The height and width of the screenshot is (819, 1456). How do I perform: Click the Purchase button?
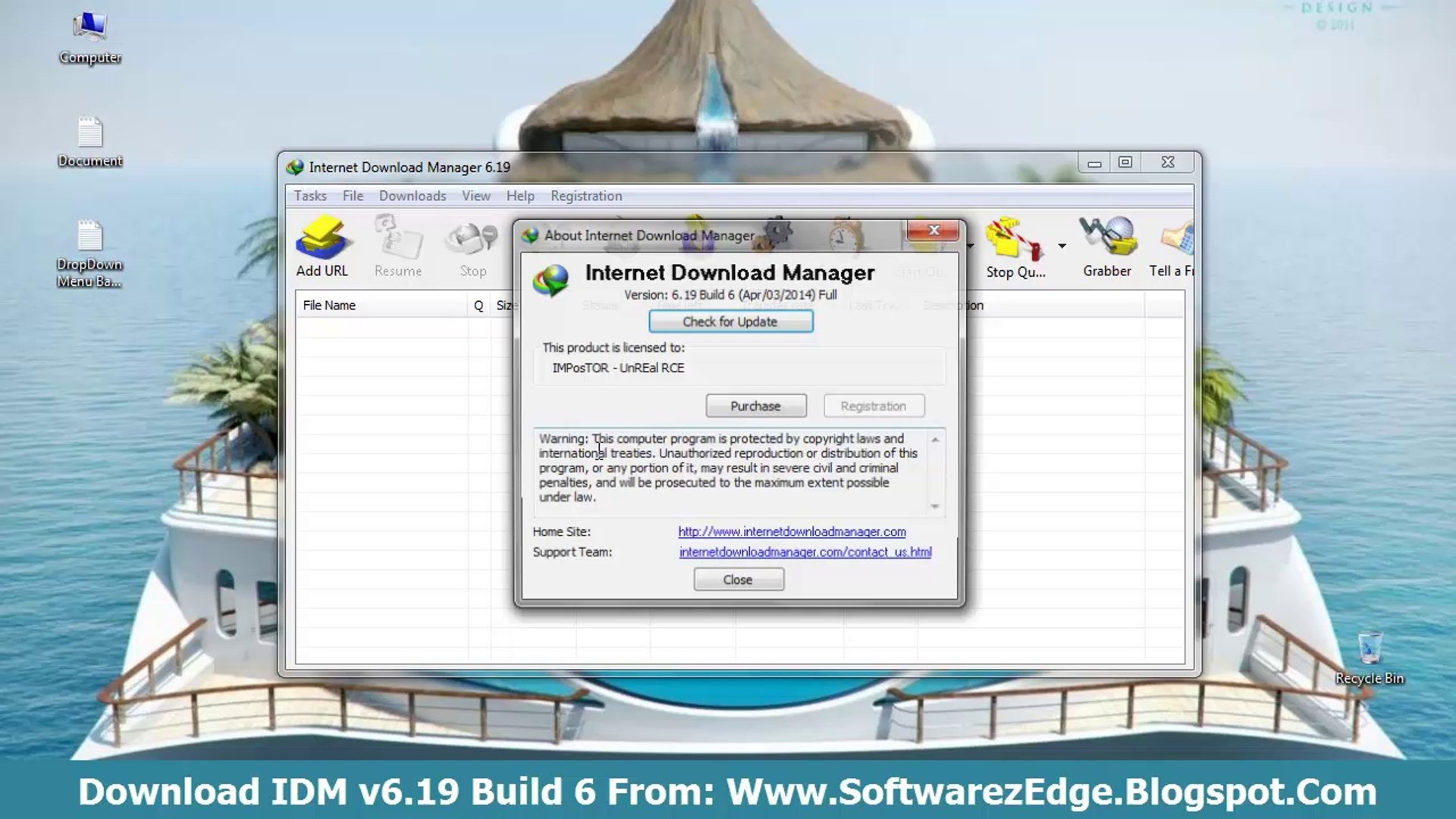point(755,406)
